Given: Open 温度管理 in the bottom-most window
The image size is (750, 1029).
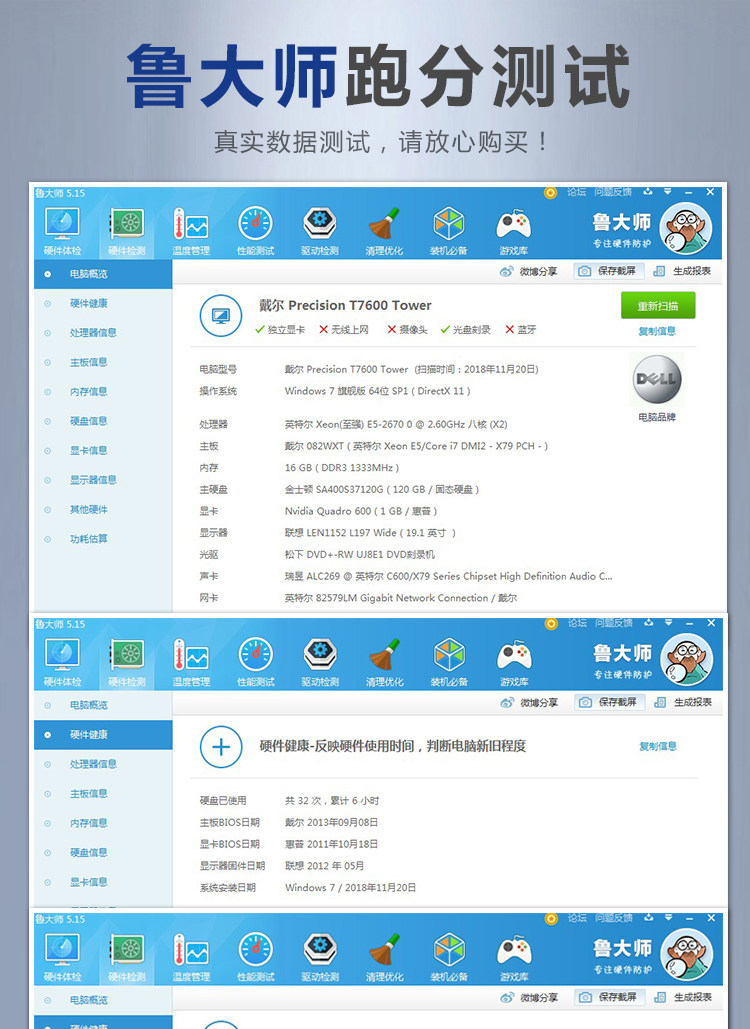Looking at the screenshot, I should (191, 957).
